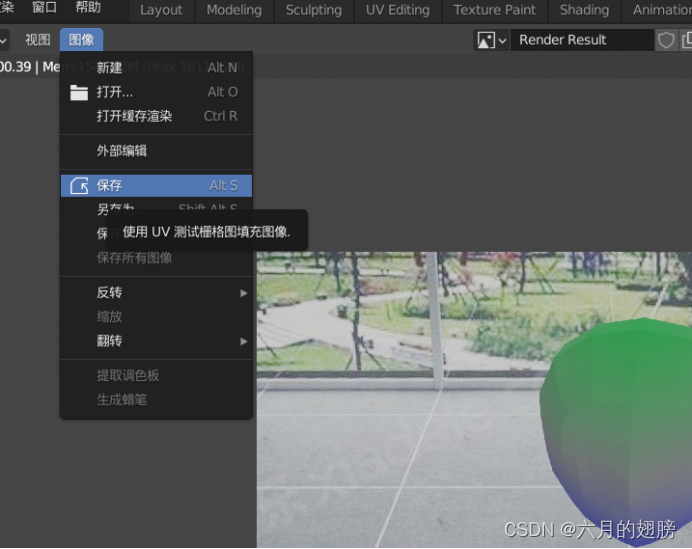The image size is (692, 549).
Task: Click the folder icon beside 打开...
Action: coord(79,92)
